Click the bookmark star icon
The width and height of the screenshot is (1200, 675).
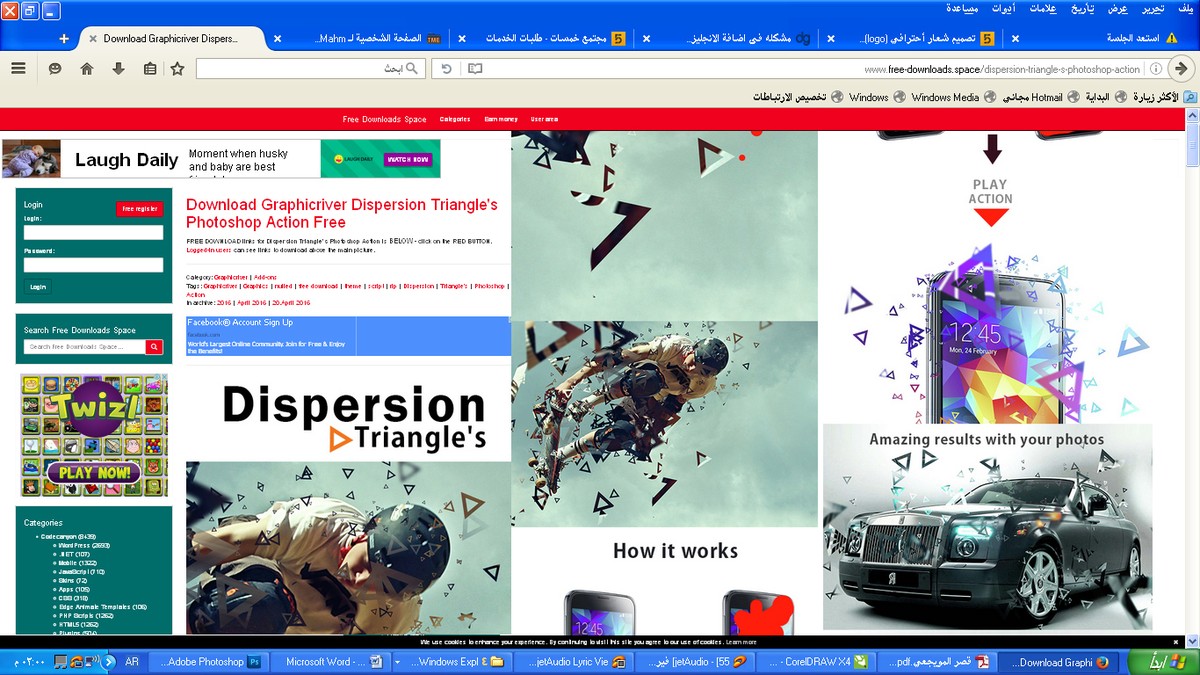[x=177, y=69]
